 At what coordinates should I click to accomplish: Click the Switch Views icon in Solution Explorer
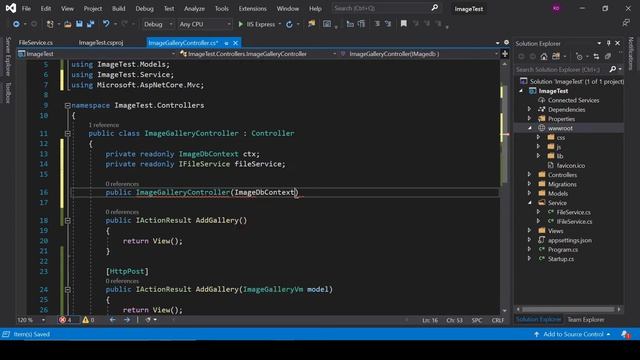[556, 56]
